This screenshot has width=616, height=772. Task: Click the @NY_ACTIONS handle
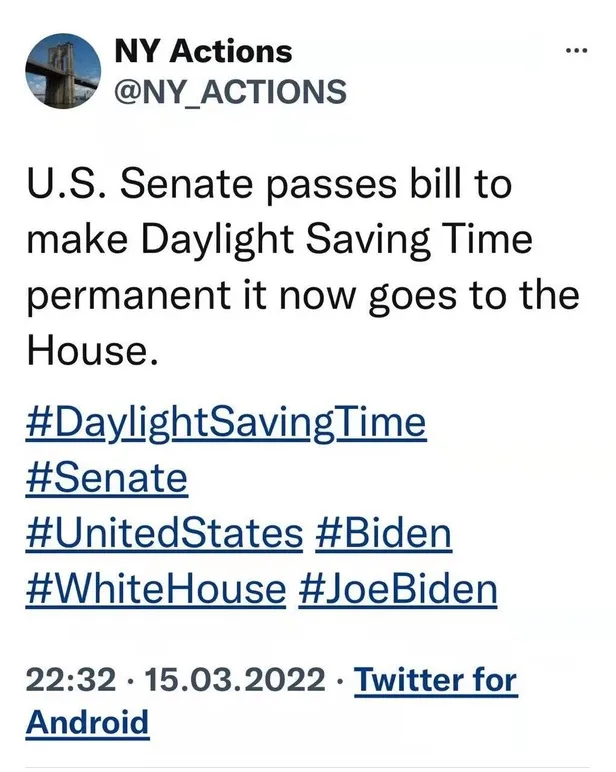point(231,91)
